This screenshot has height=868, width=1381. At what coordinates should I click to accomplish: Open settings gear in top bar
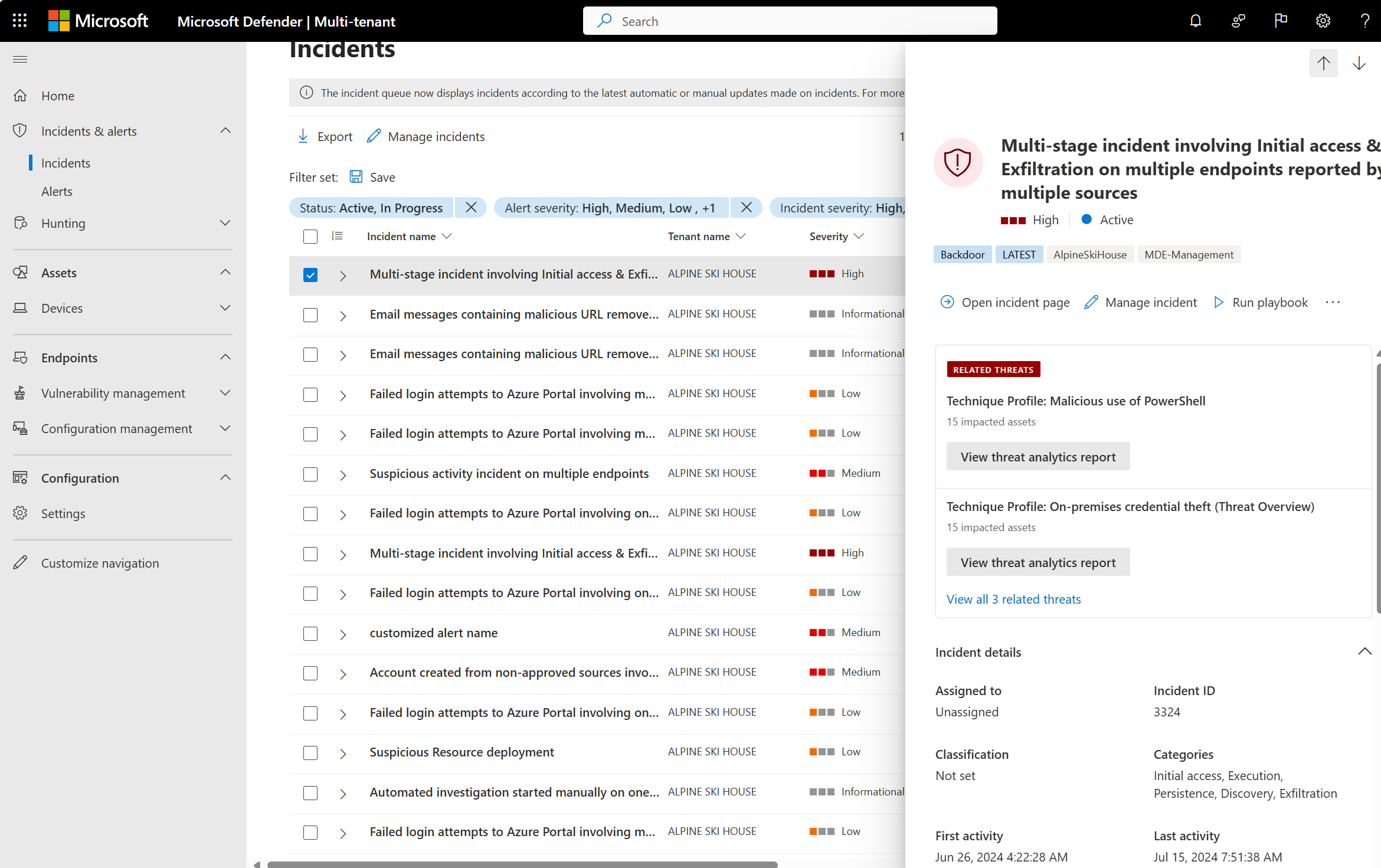(1323, 21)
